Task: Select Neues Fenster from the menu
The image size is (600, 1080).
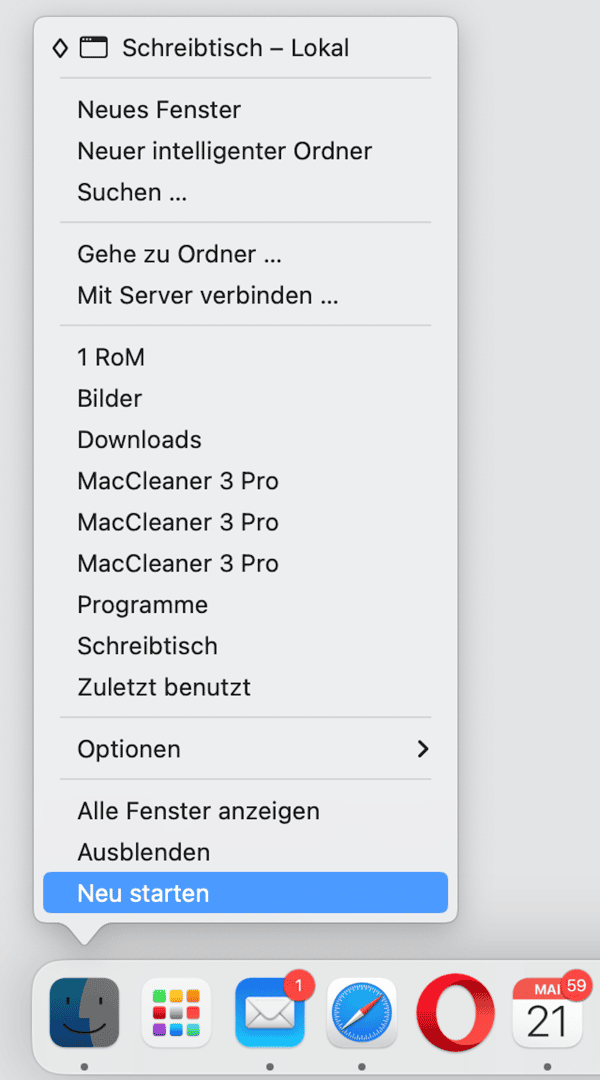Action: click(x=159, y=109)
